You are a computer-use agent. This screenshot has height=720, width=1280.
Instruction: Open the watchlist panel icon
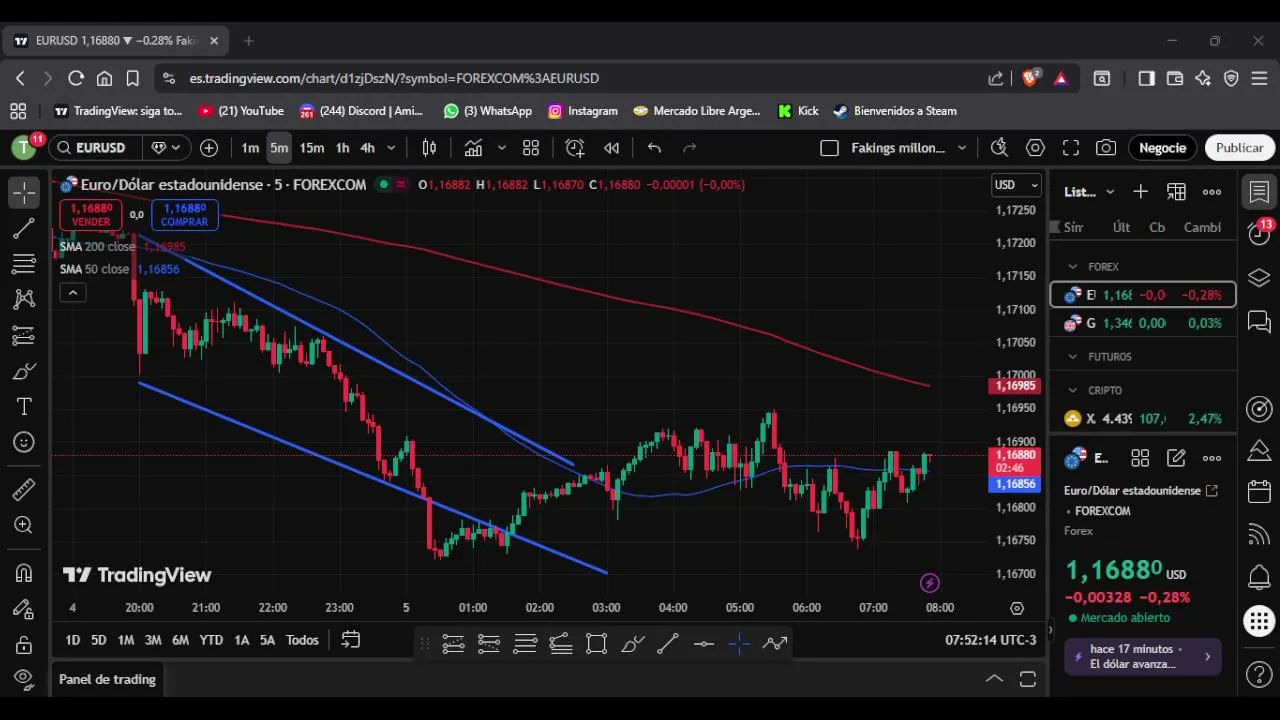point(1259,192)
